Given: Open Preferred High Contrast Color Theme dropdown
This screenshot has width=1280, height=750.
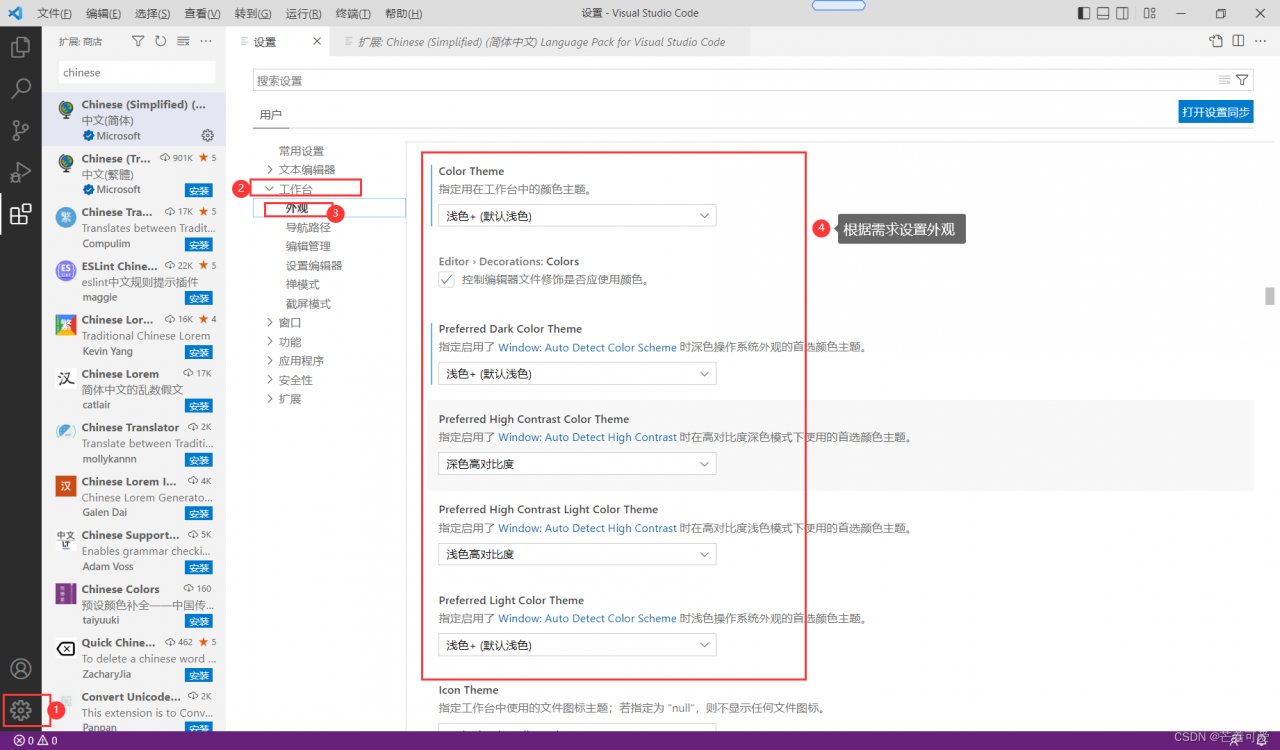Looking at the screenshot, I should (x=577, y=464).
